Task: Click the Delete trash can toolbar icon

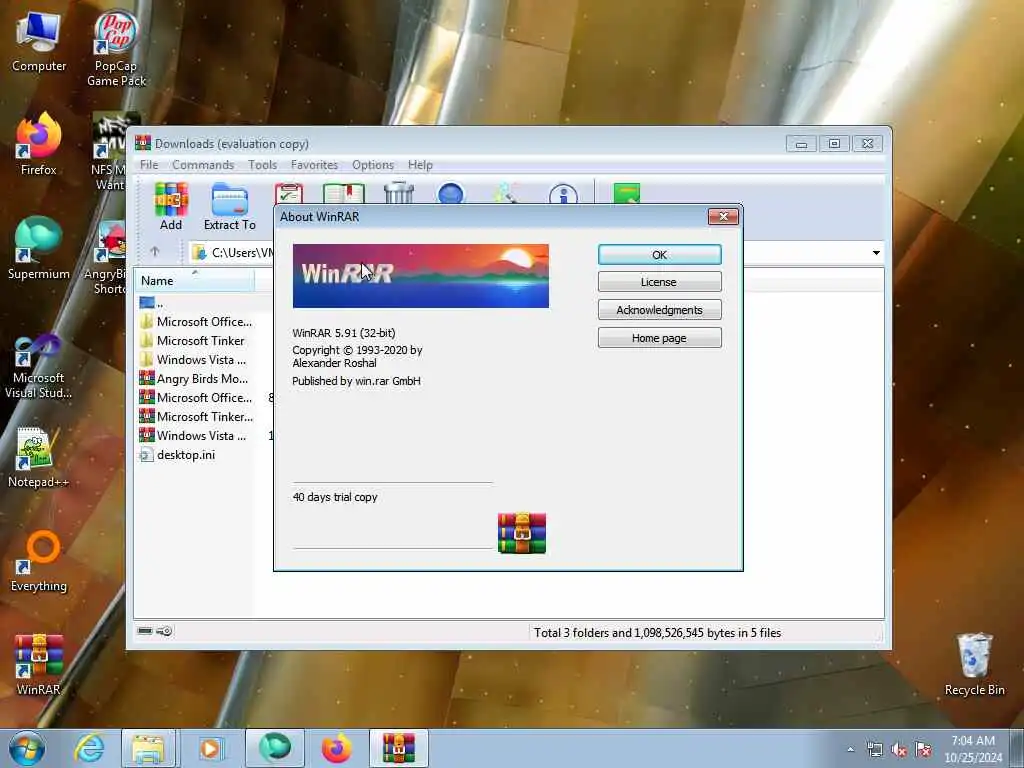Action: [399, 193]
